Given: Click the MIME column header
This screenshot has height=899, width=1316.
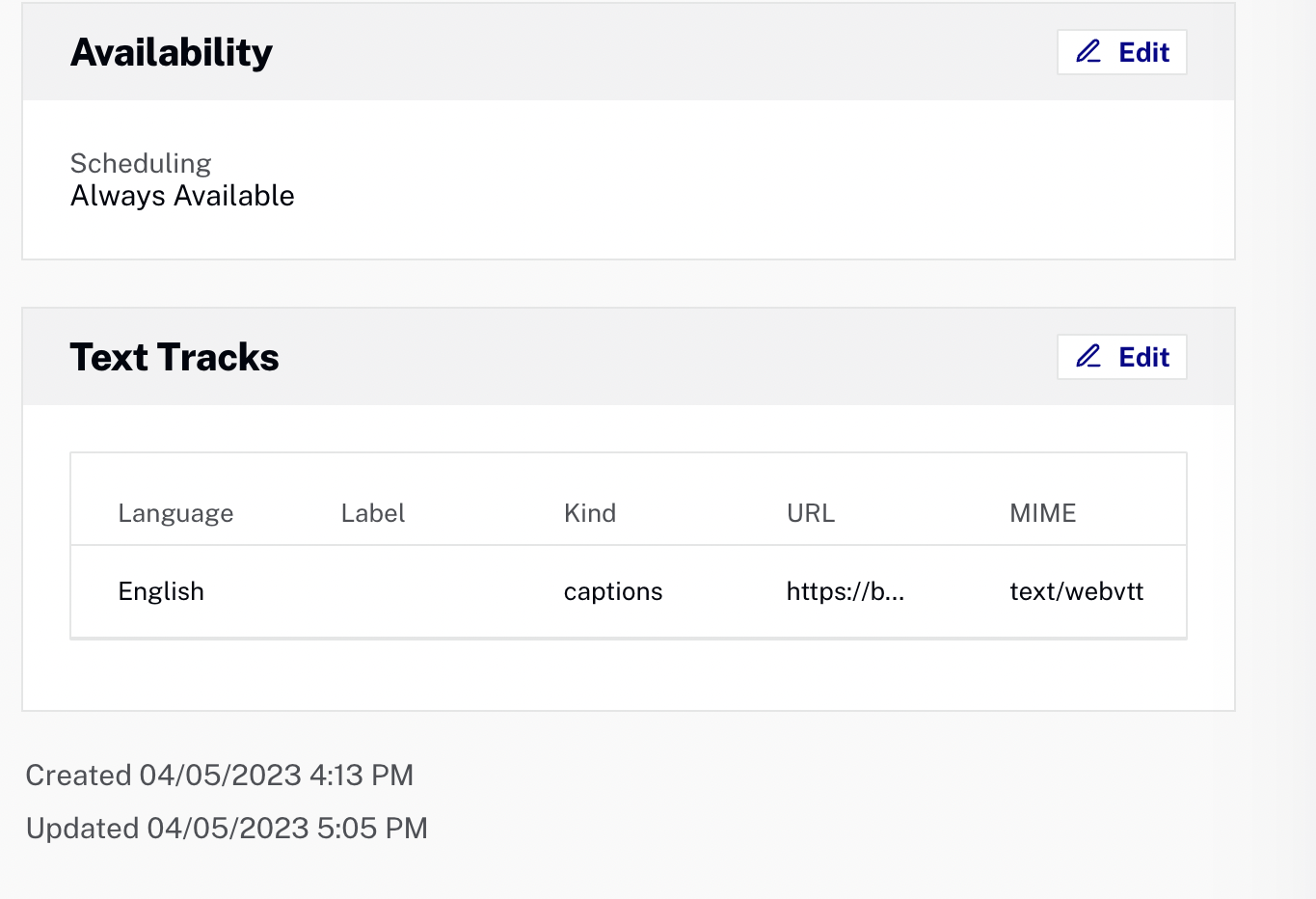Looking at the screenshot, I should tap(1043, 513).
